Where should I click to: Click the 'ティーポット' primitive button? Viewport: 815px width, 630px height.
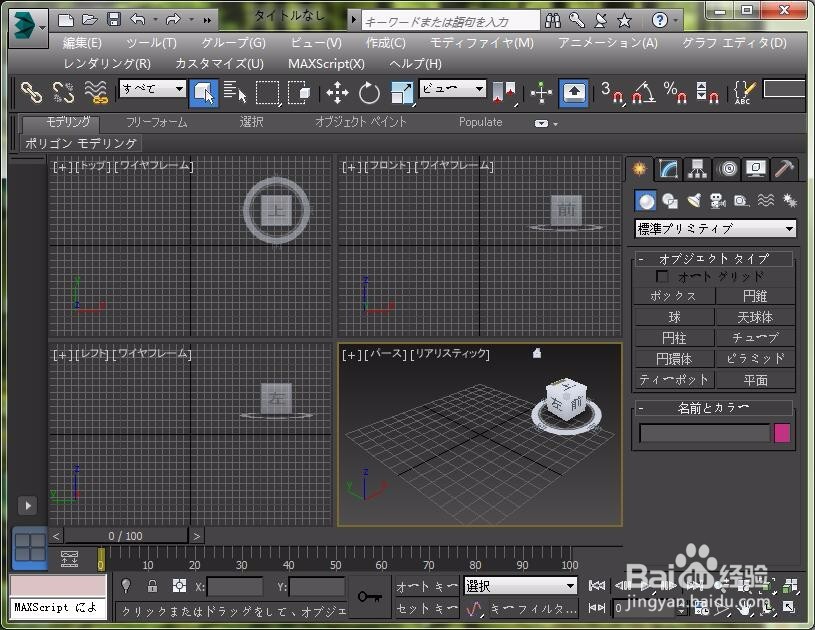coord(674,379)
